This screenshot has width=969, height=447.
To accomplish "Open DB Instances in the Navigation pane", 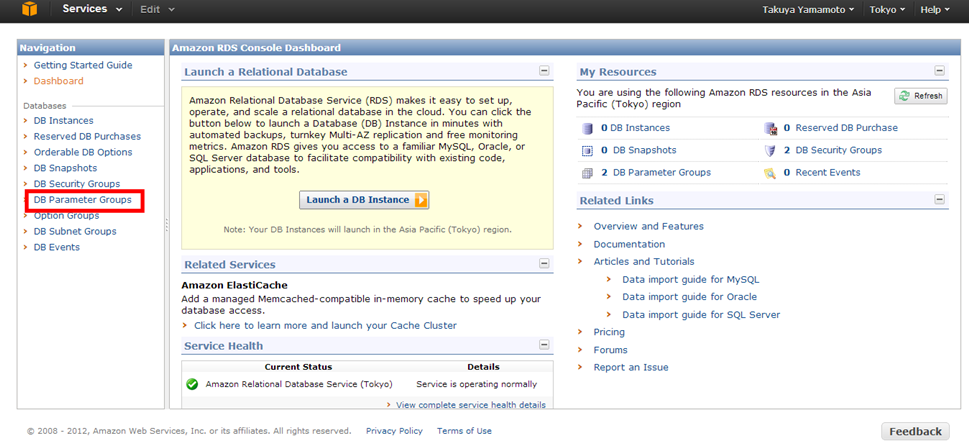I will tap(64, 121).
